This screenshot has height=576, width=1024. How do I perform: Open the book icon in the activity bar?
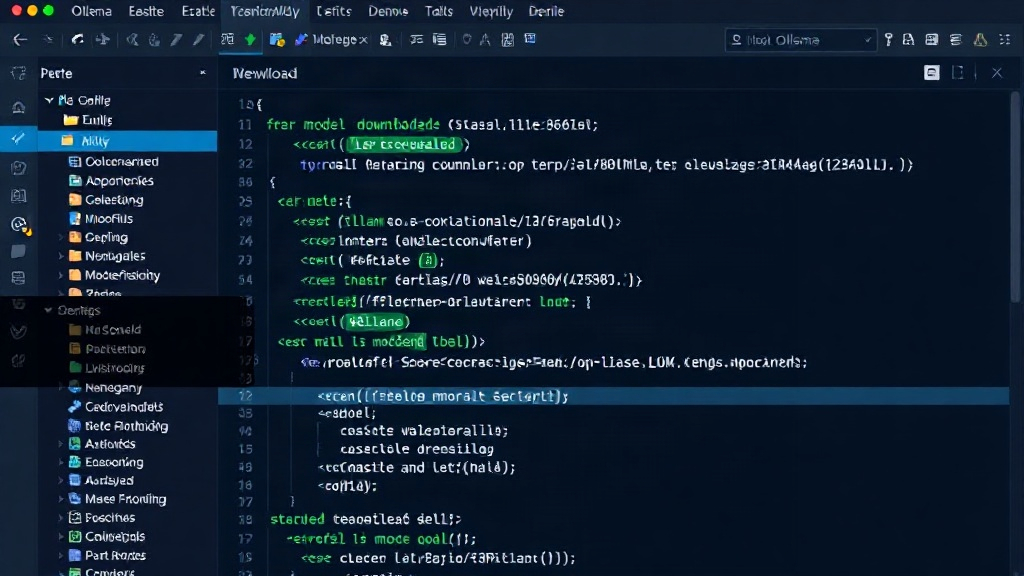point(18,195)
